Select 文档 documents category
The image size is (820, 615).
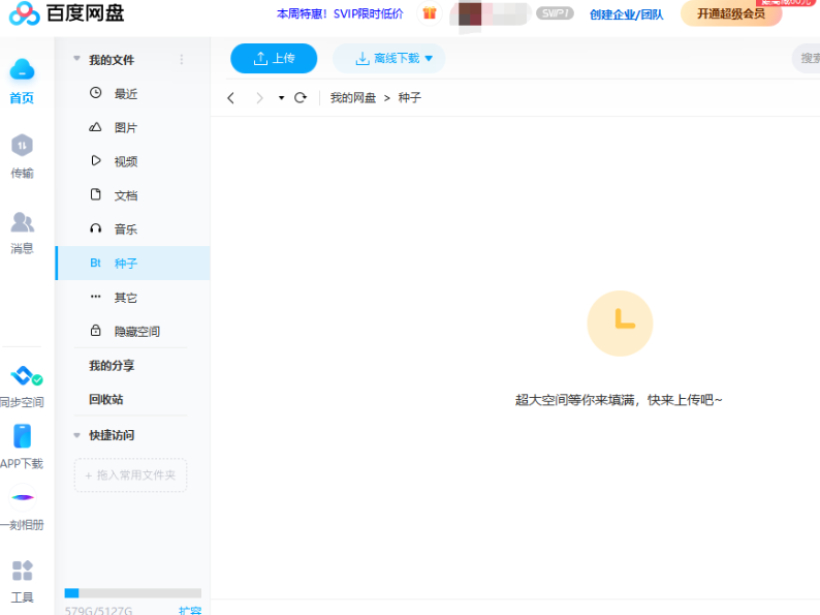pos(133,196)
